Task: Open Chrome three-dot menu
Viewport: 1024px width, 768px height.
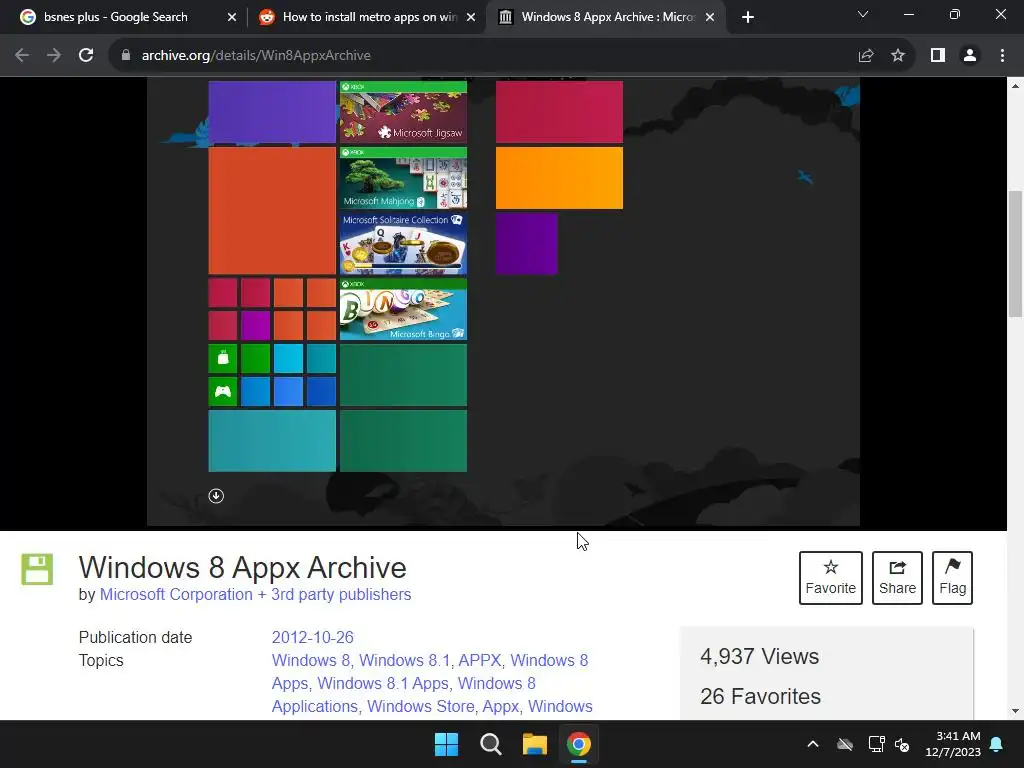Action: point(1002,56)
